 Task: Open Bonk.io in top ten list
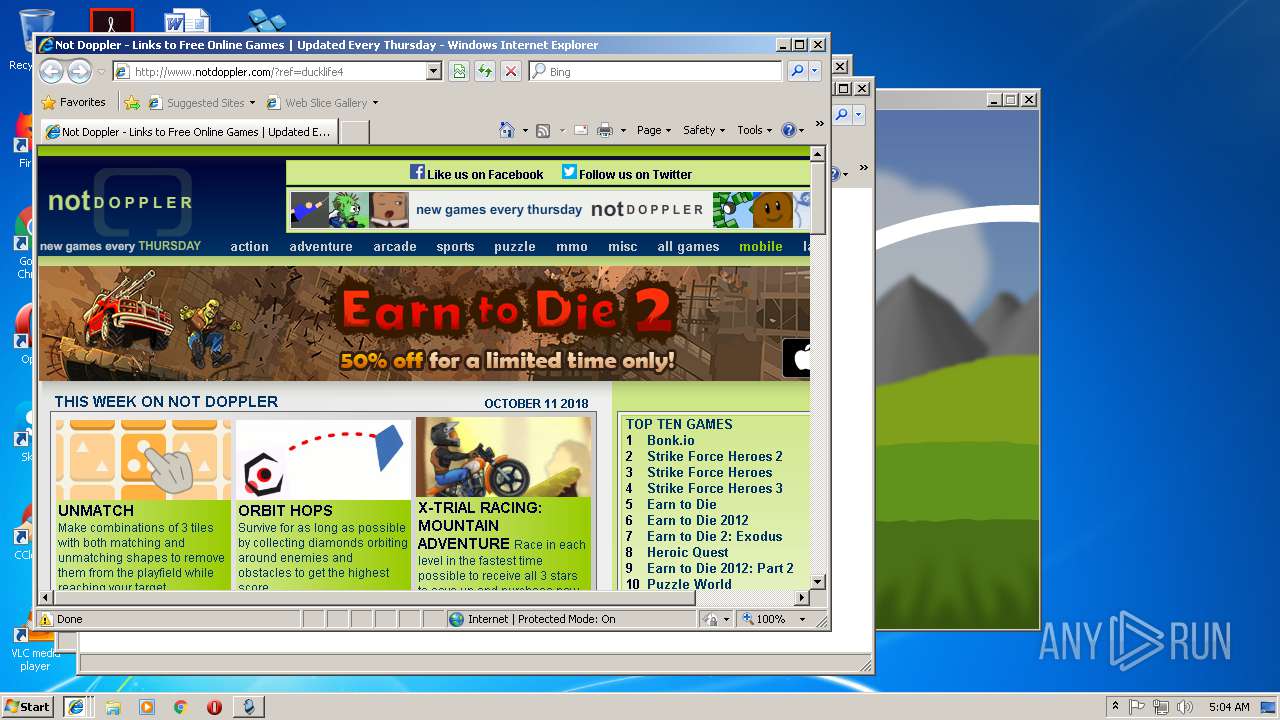[x=671, y=440]
